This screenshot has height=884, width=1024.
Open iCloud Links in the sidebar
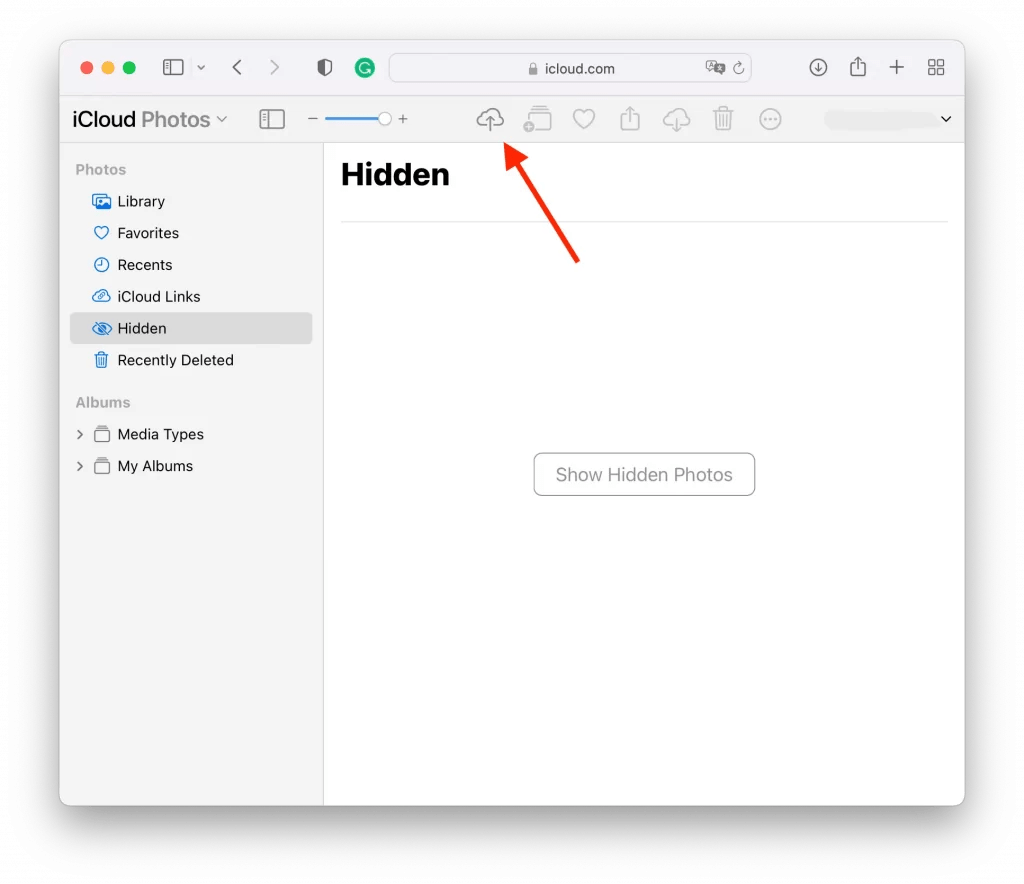(158, 296)
